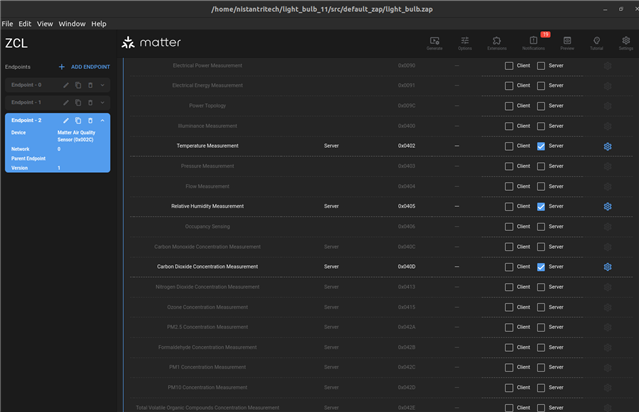
Task: Uncheck Server for Carbon Dioxide Concentration Measurement
Action: (x=541, y=267)
